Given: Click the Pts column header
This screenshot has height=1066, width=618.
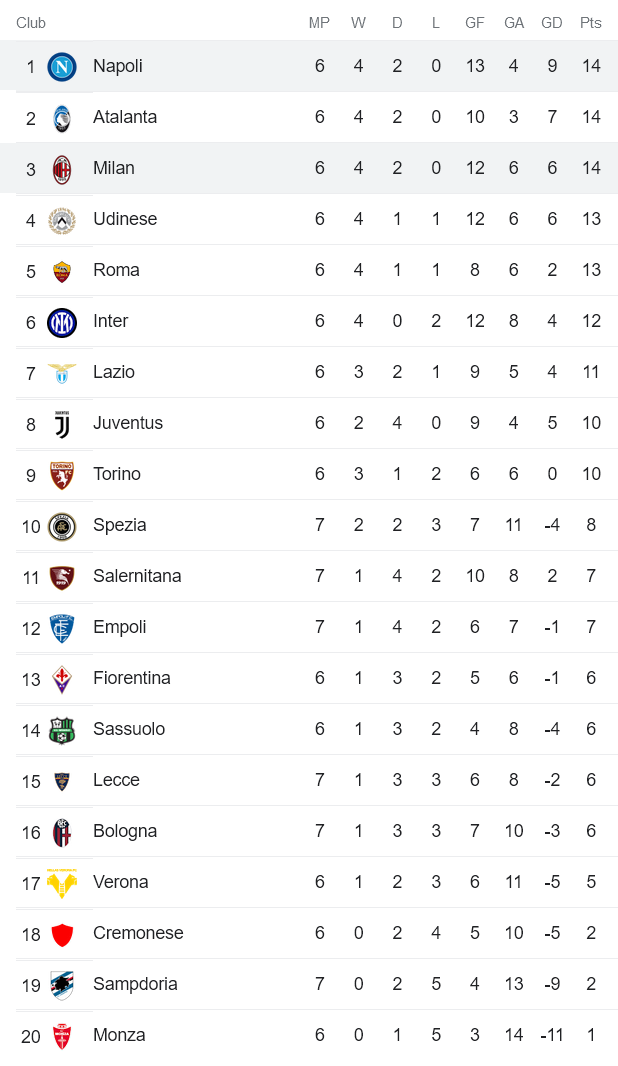Looking at the screenshot, I should pyautogui.click(x=591, y=23).
